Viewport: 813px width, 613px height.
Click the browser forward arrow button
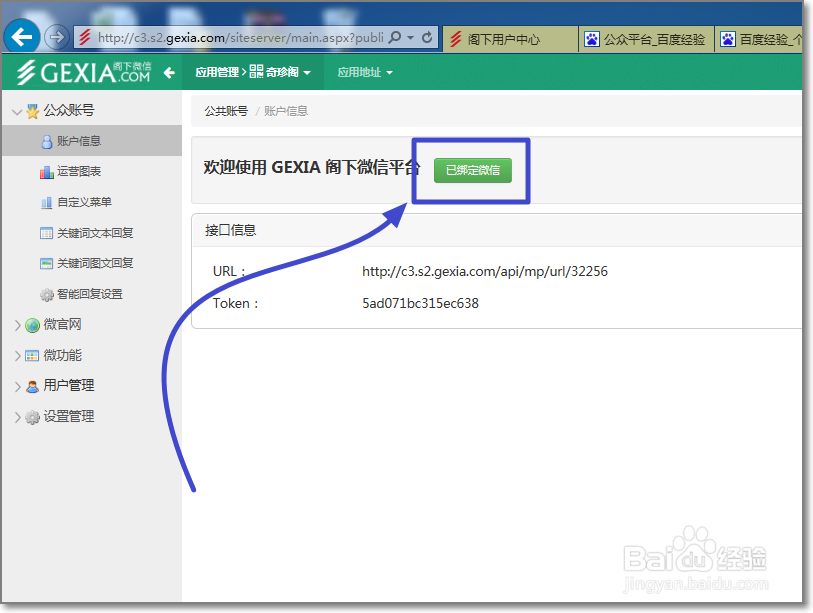pos(56,37)
